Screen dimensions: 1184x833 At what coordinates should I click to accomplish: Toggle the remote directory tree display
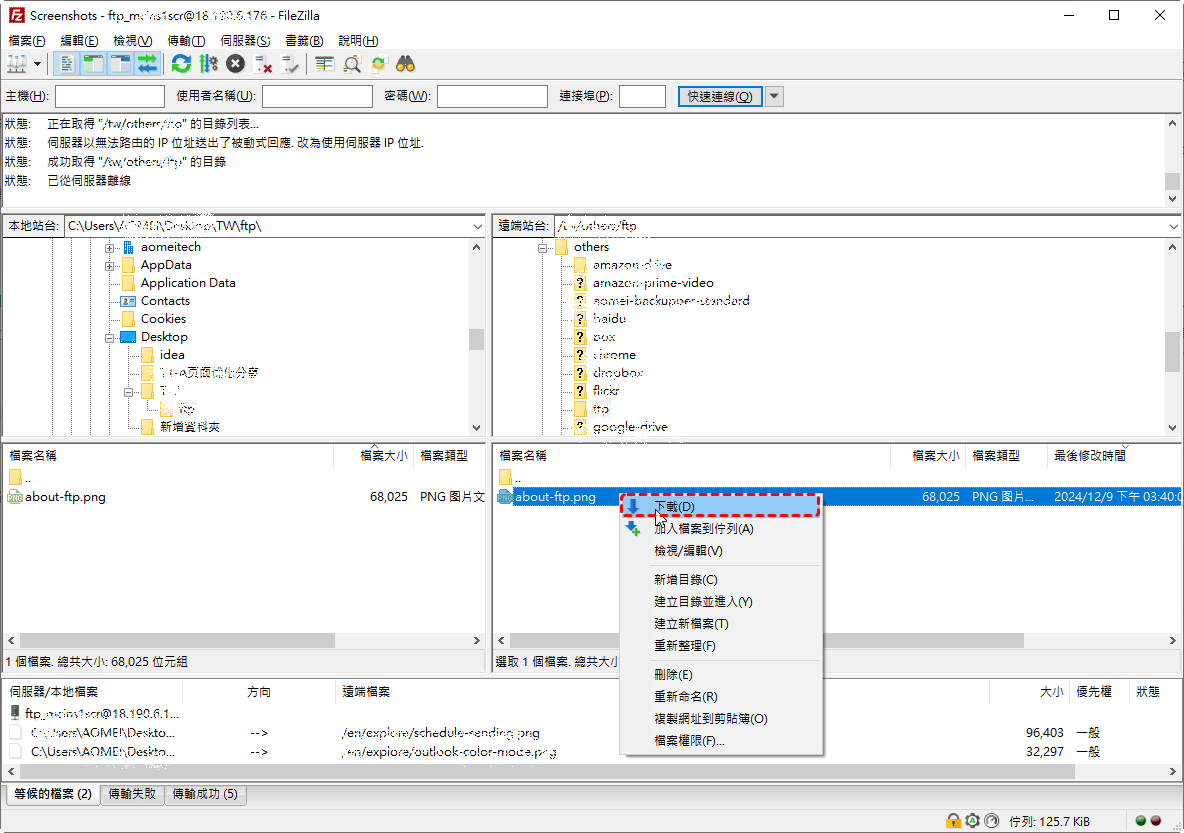point(120,64)
